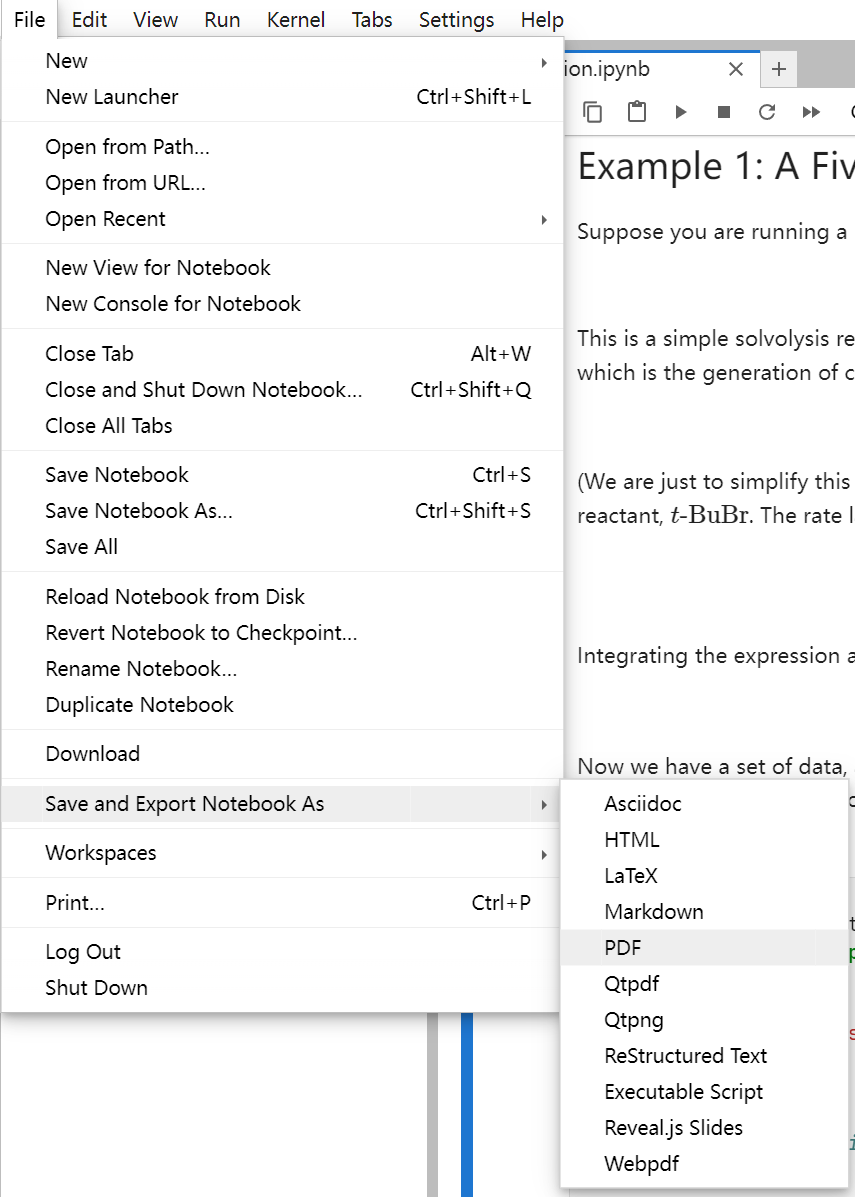This screenshot has height=1197, width=855.
Task: Export the notebook as Markdown
Action: [654, 911]
